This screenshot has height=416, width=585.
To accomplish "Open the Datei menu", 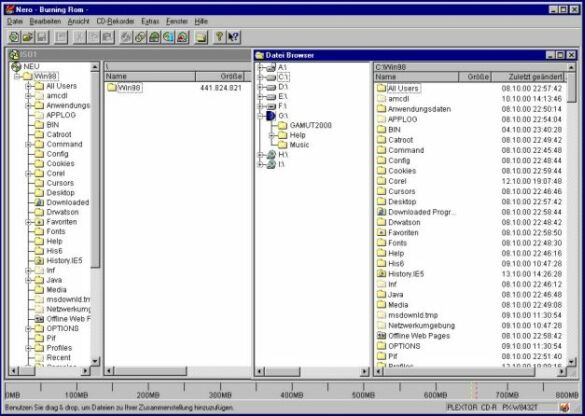I will 15,22.
